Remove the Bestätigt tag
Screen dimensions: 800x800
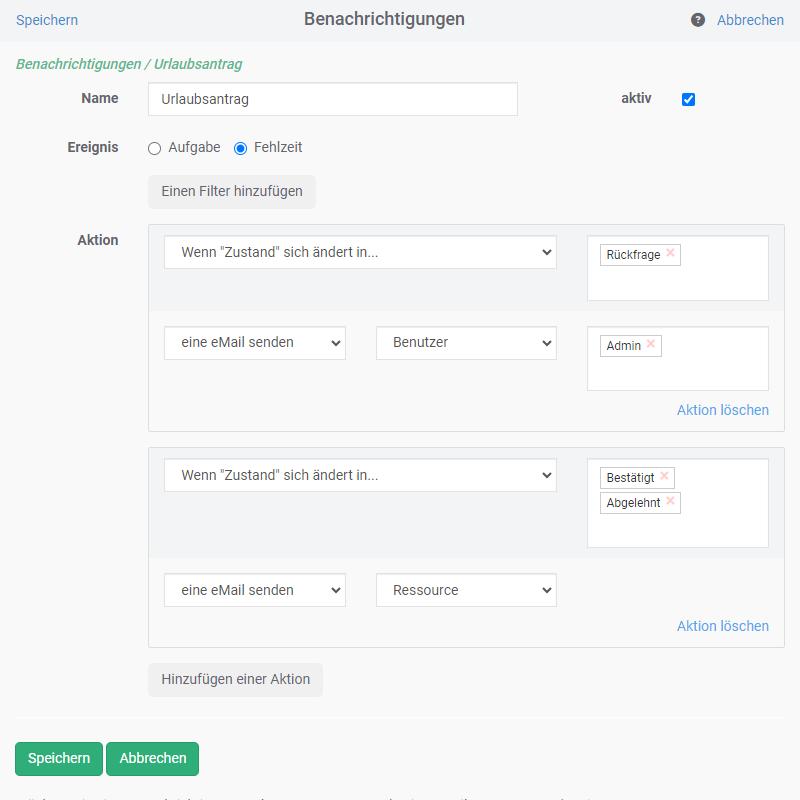[664, 477]
